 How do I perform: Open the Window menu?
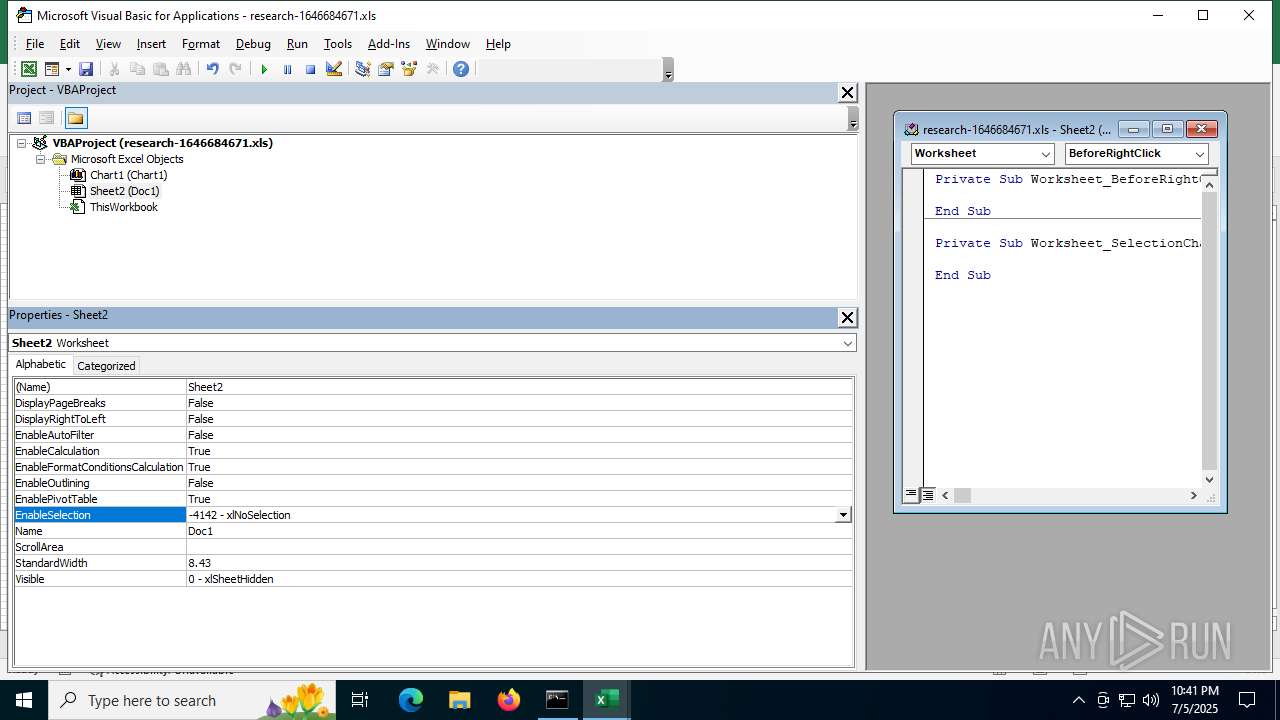(448, 44)
